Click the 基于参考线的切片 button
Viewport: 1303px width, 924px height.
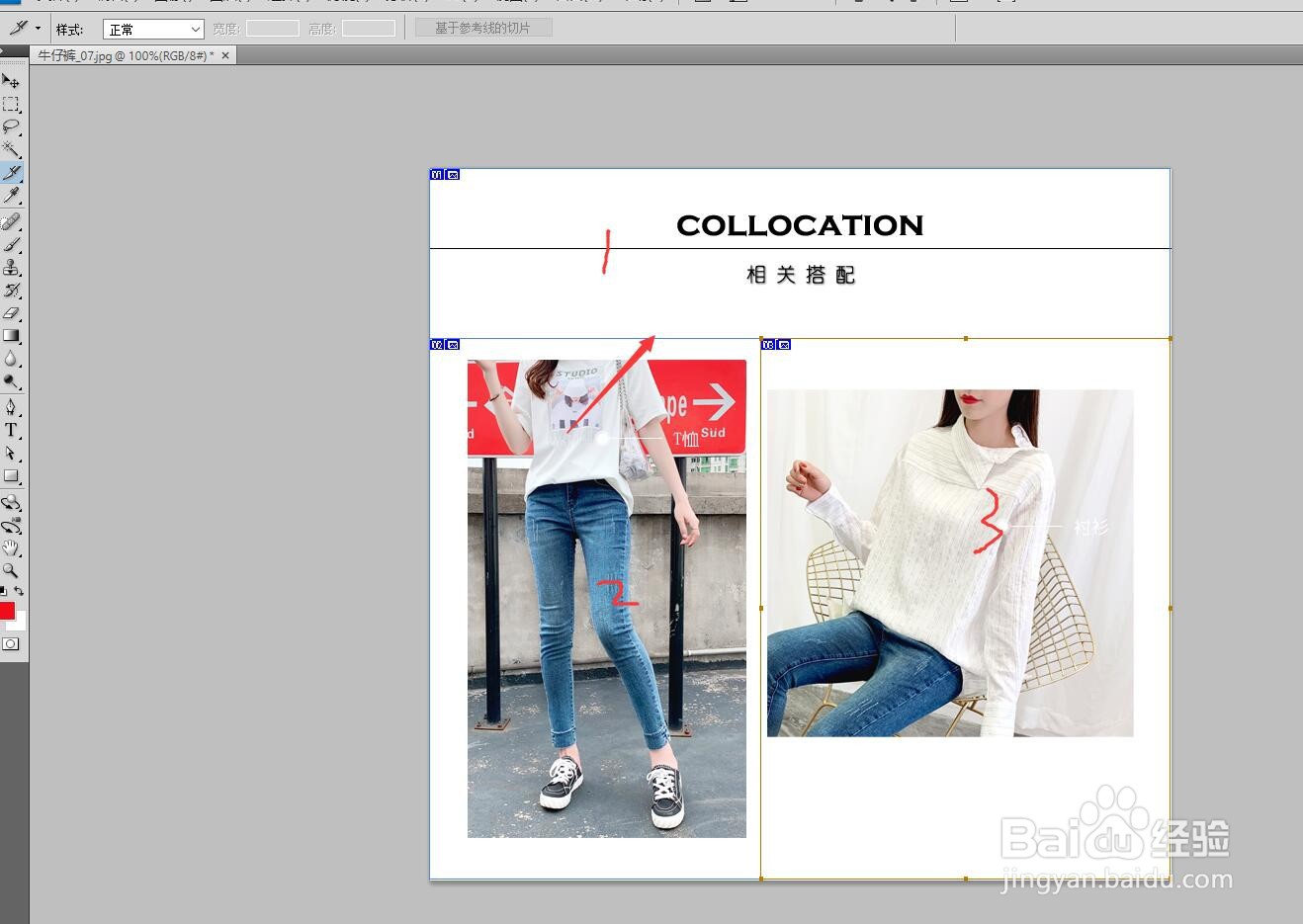[482, 28]
